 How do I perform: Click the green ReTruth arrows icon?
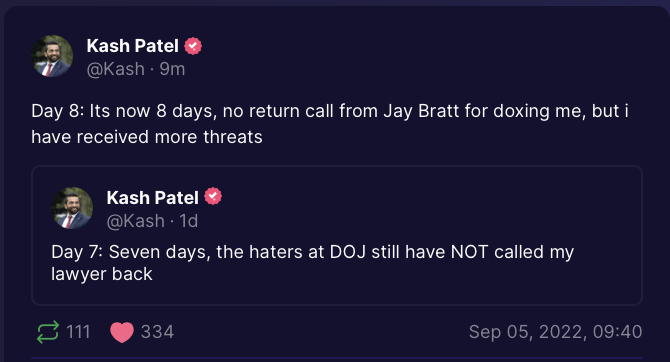tap(47, 332)
